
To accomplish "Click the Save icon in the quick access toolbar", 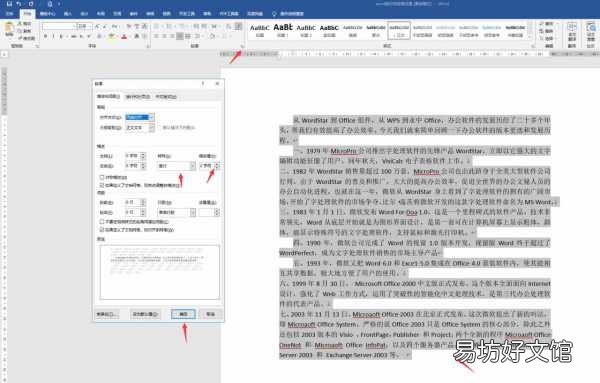I will pos(9,4).
